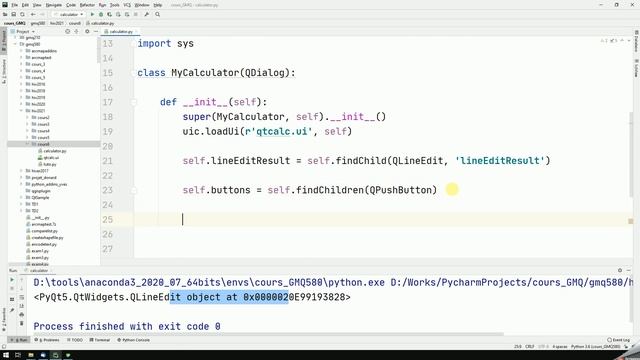640x360 pixels.
Task: Click the Stop toolbar icon
Action: 136,14
